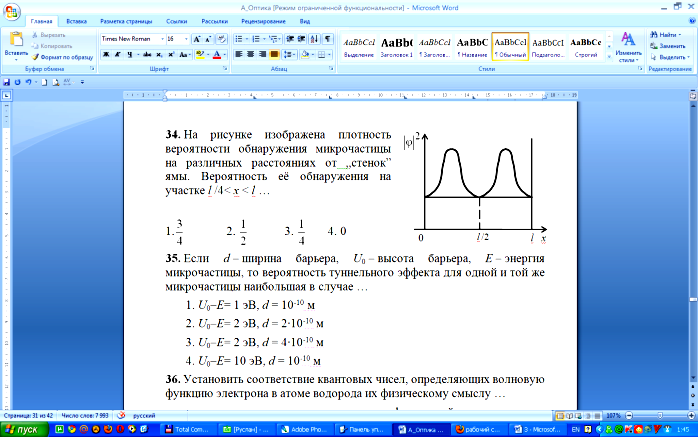
Task: Open the Главная ribbon tab
Action: (41, 21)
